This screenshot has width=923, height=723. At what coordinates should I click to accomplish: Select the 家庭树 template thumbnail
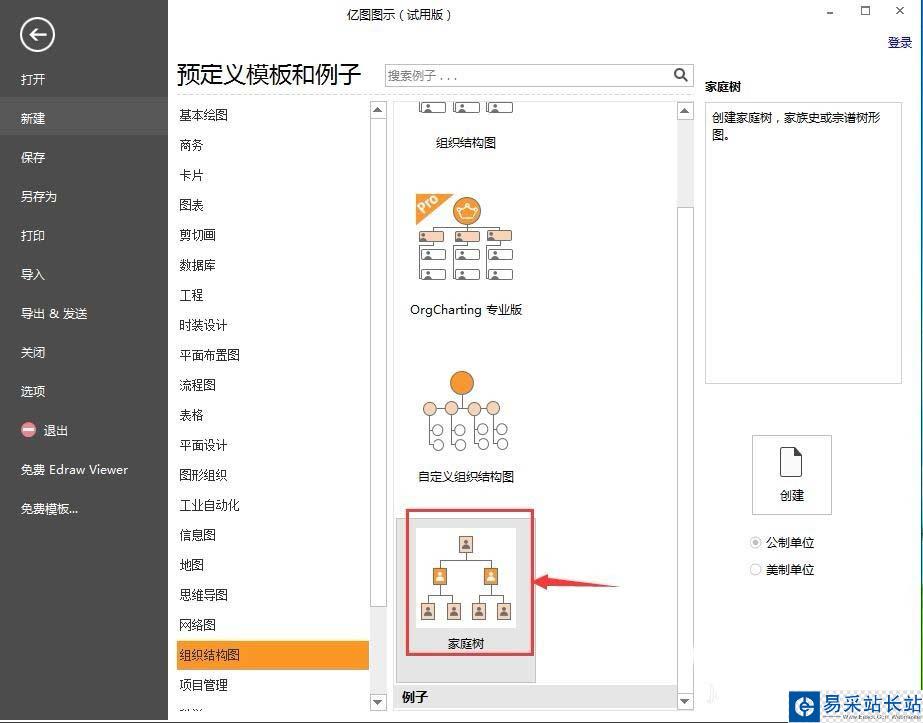coord(466,578)
